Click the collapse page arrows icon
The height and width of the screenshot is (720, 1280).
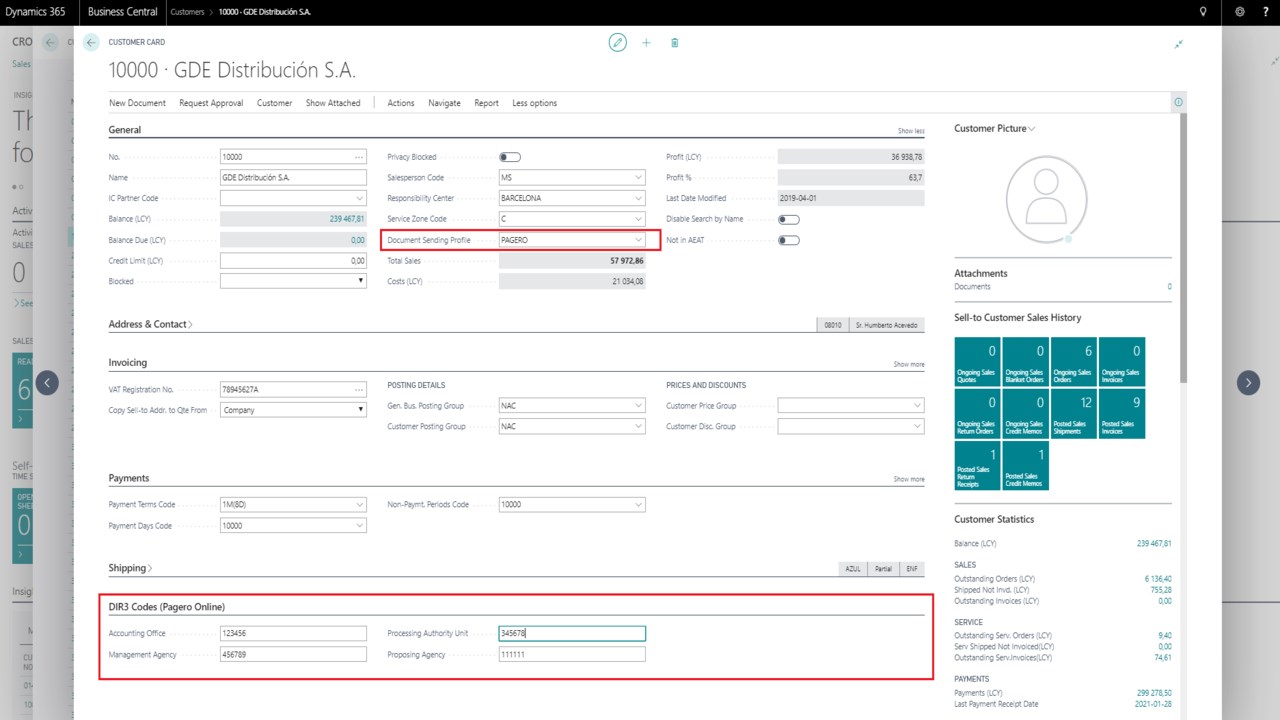1179,44
